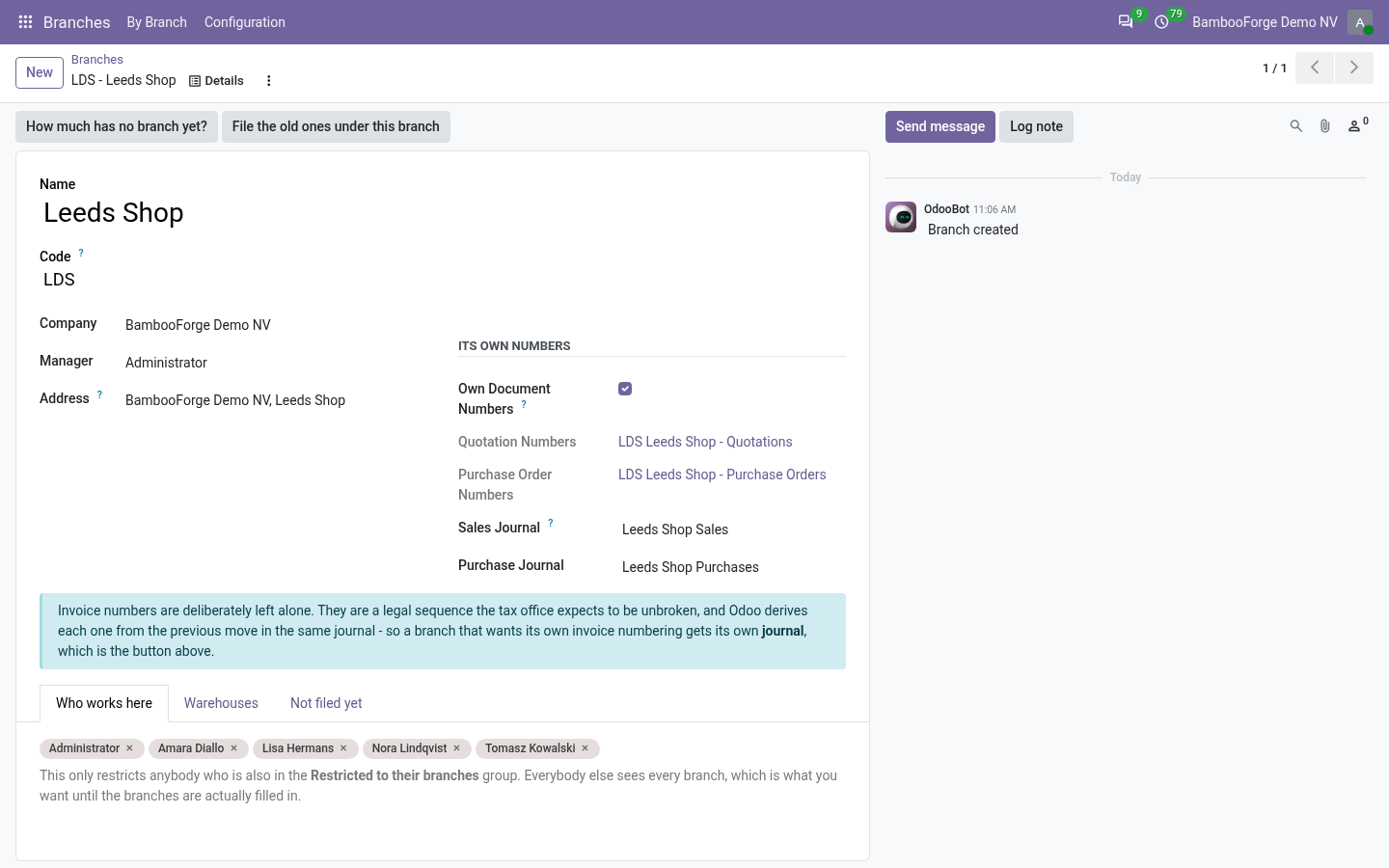Image resolution: width=1389 pixels, height=868 pixels.
Task: Go to previous record arrow
Action: point(1315,68)
